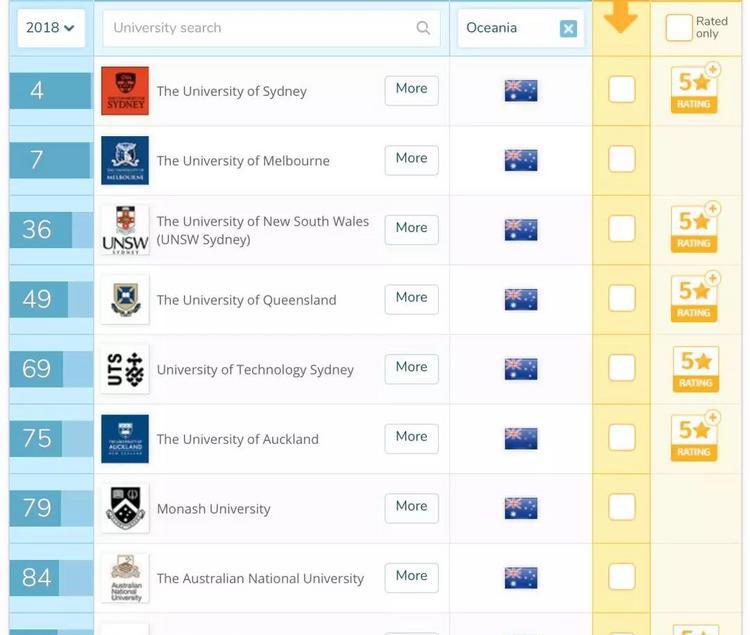
Task: Click the UNSW Sydney logo
Action: tap(125, 230)
